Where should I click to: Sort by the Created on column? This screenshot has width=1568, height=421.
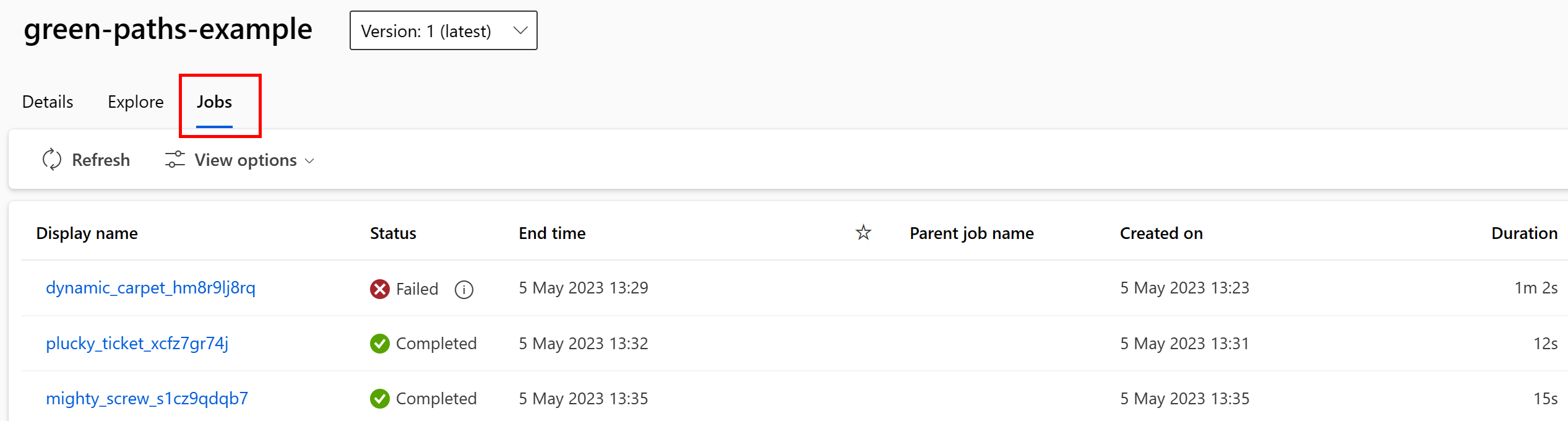point(1161,233)
